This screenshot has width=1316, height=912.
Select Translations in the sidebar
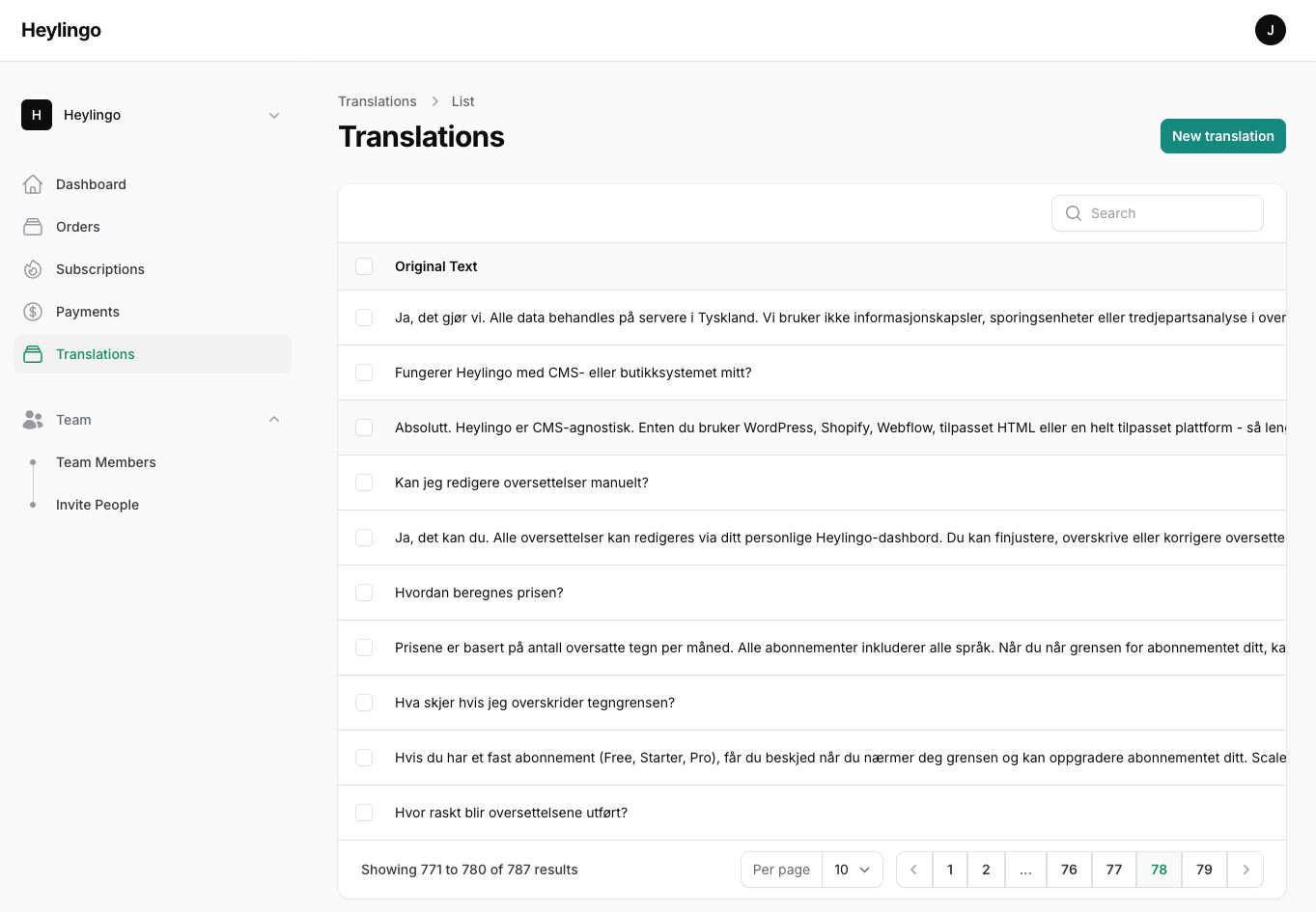[x=153, y=354]
